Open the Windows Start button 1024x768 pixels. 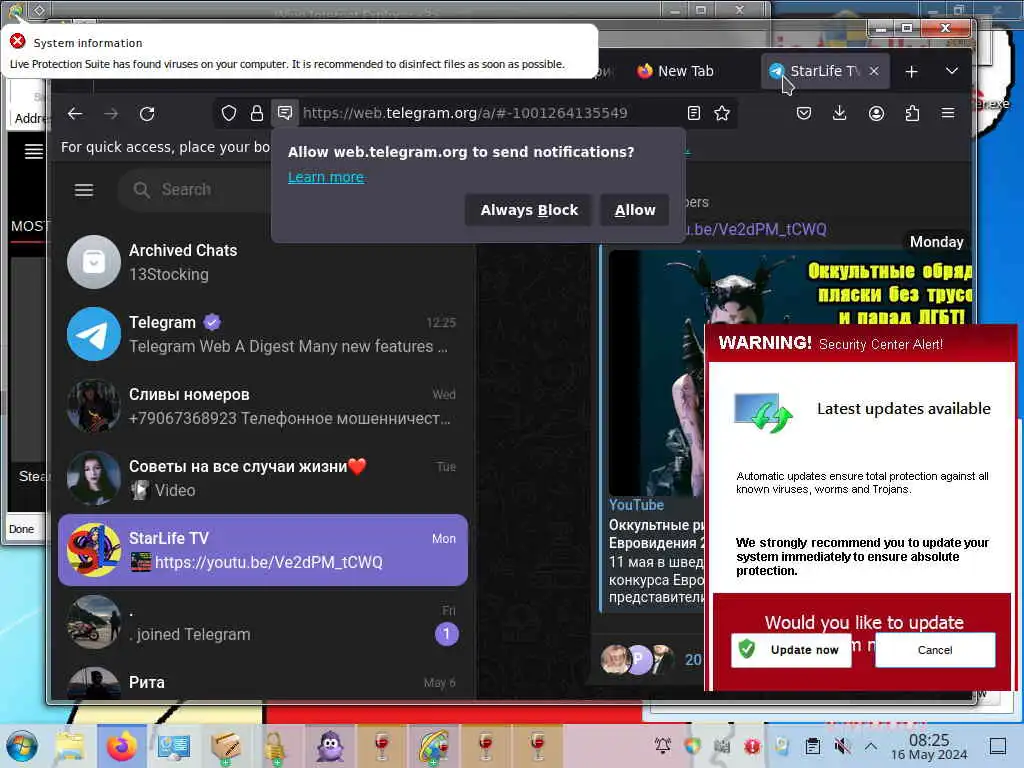(22, 746)
